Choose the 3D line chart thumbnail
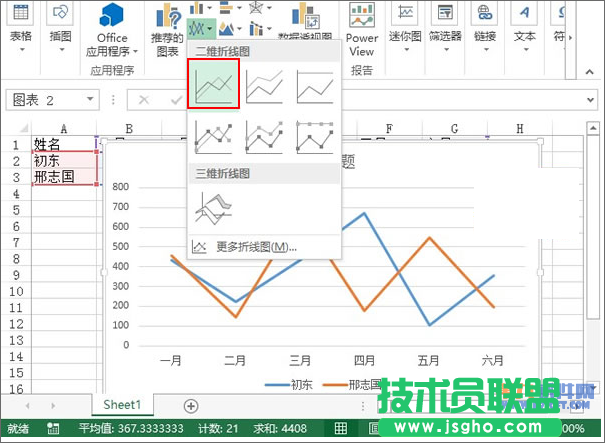This screenshot has height=443, width=605. pos(213,208)
